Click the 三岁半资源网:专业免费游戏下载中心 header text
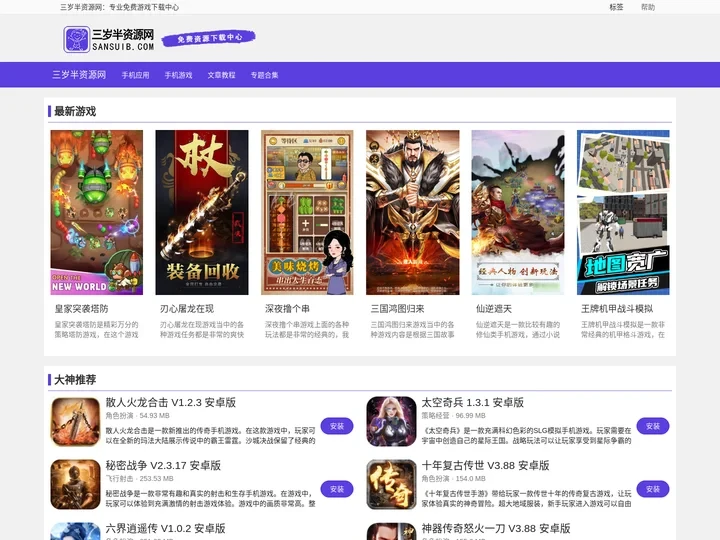Viewport: 720px width, 540px height. (119, 7)
